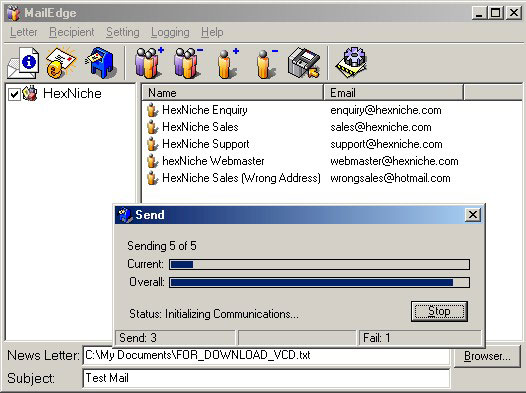Screen dimensions: 526x393
Task: Click the remove recipient group icon
Action: pos(188,63)
